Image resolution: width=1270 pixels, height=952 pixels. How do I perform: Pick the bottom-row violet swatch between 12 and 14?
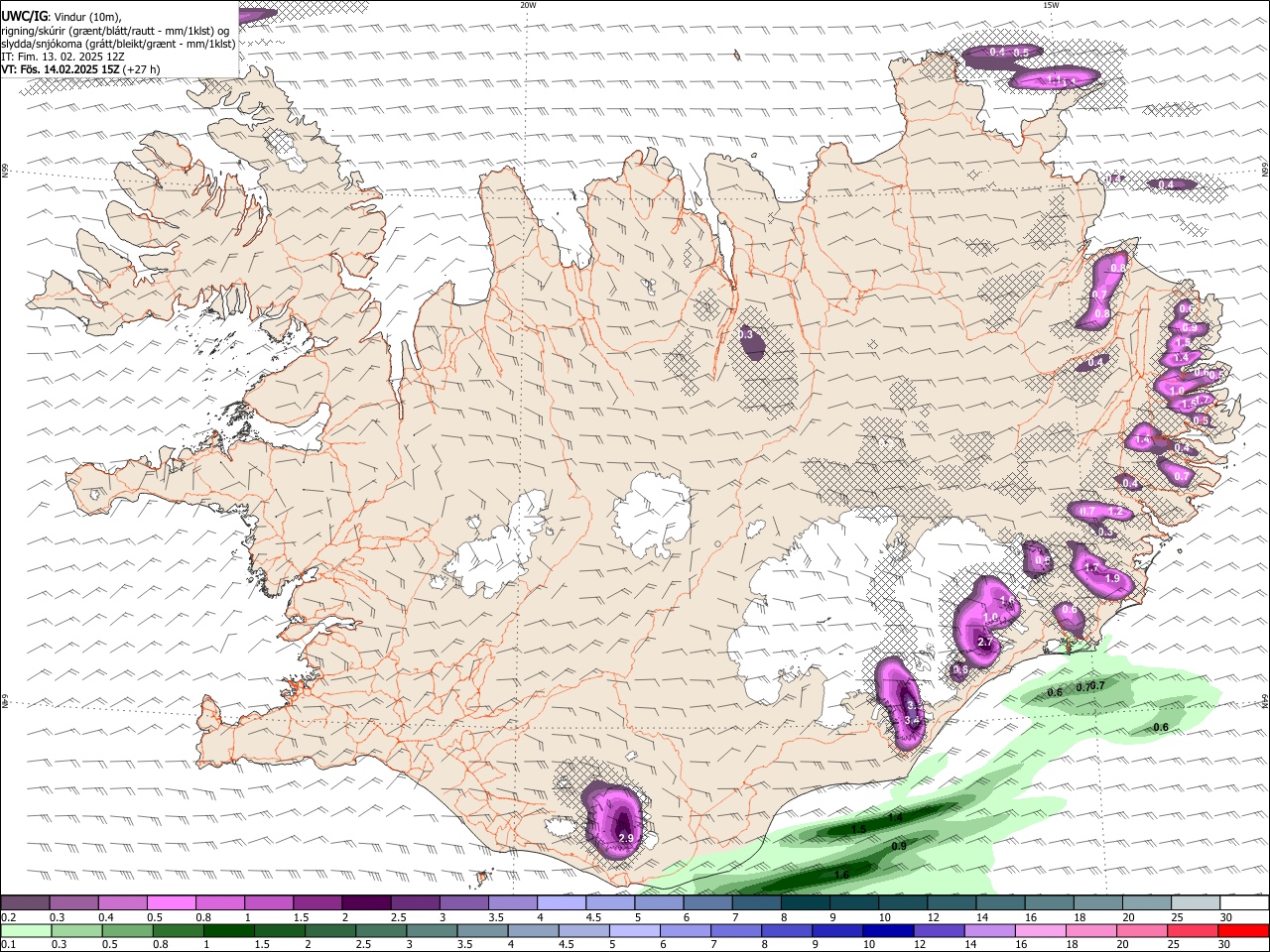tap(939, 930)
